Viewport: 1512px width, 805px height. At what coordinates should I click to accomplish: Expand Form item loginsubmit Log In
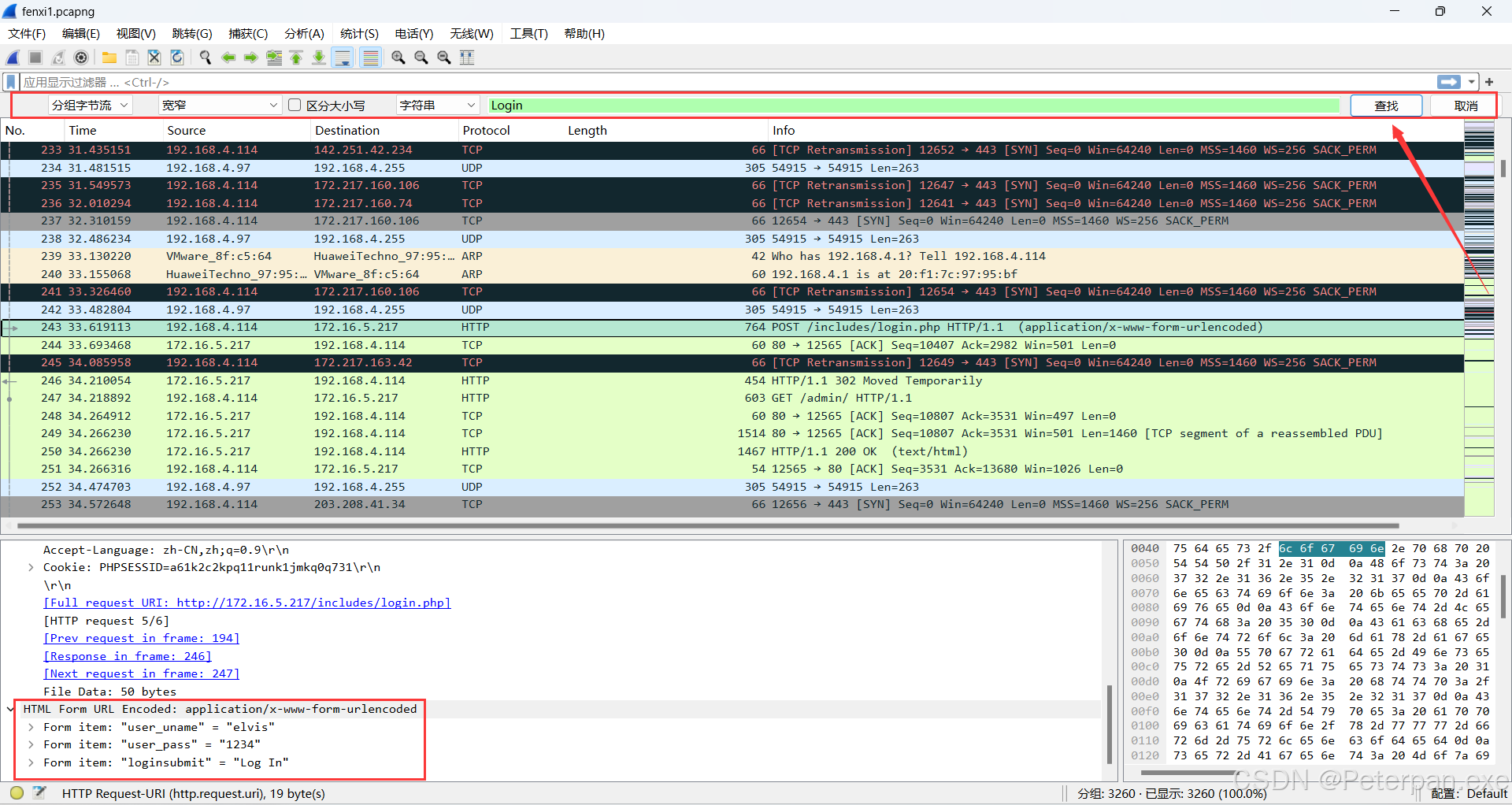[x=31, y=762]
